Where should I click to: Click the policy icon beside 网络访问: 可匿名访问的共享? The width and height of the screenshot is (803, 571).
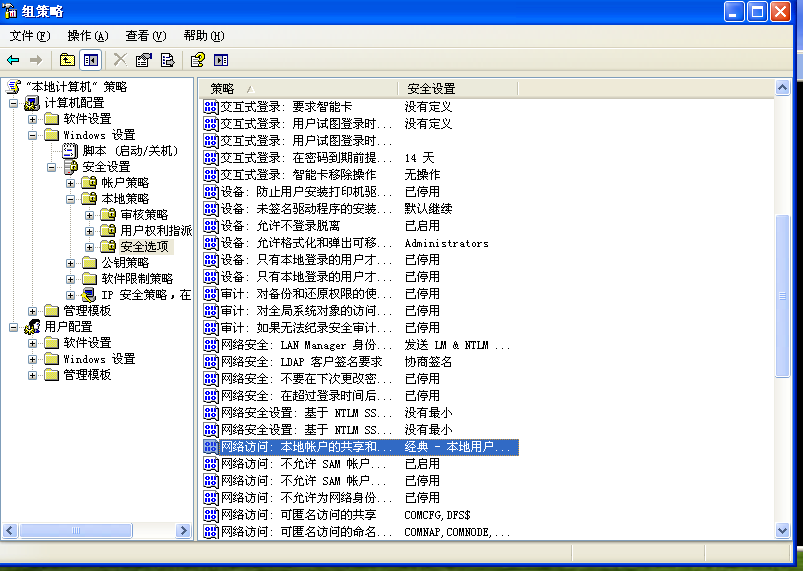coord(210,515)
